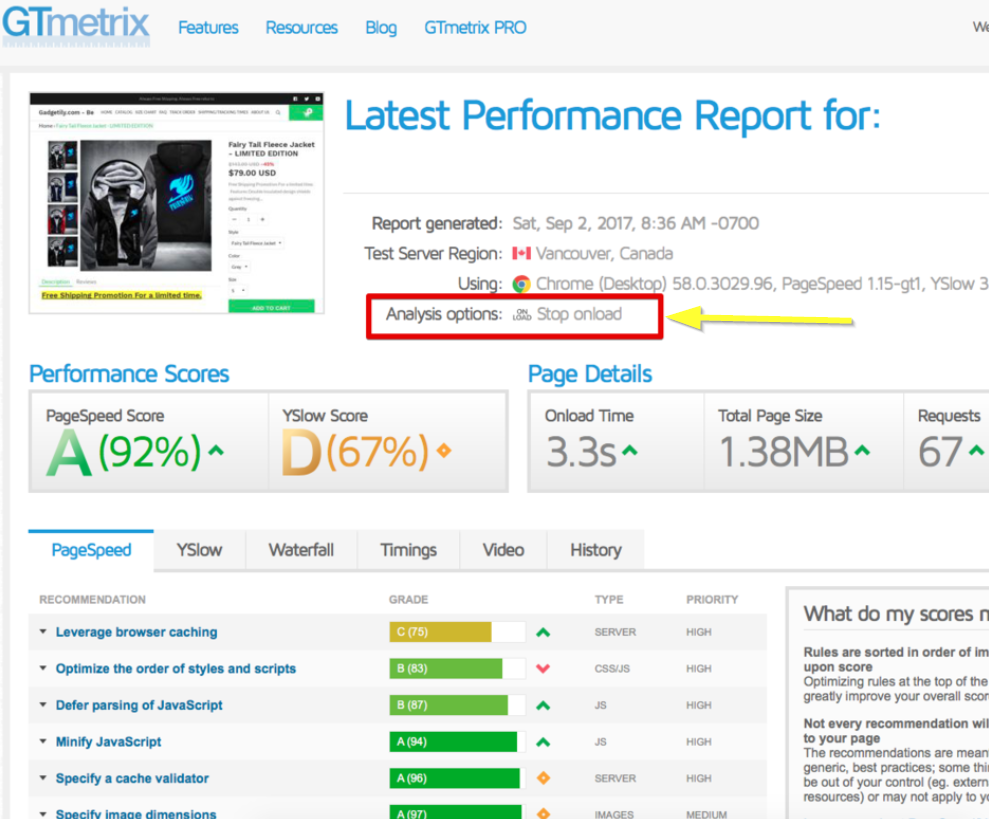The width and height of the screenshot is (989, 819).
Task: Open Specify image dimensions link
Action: pyautogui.click(x=136, y=813)
